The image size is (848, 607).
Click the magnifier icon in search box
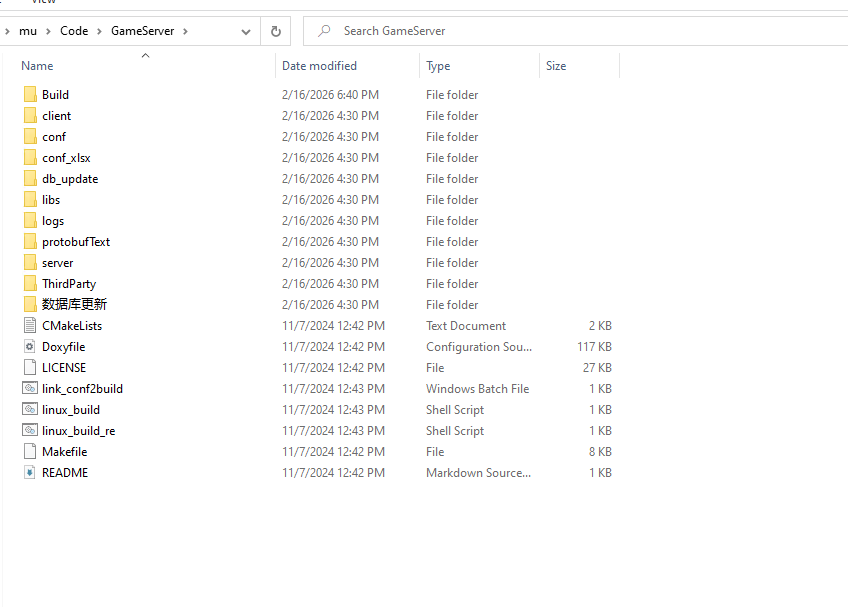tap(324, 31)
